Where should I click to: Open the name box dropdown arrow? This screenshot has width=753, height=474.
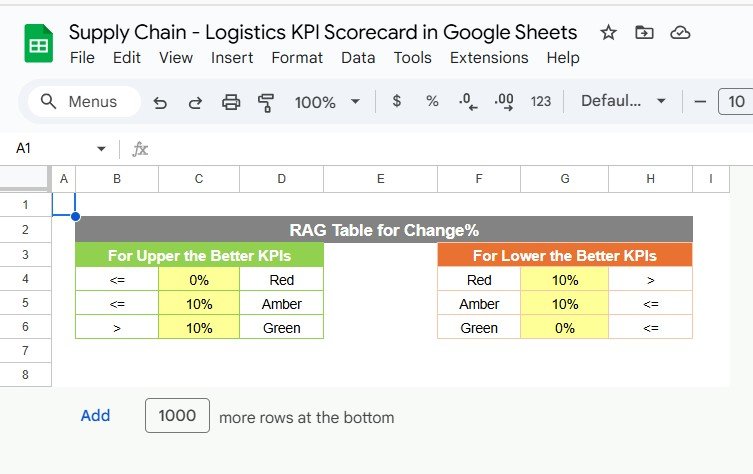(101, 149)
